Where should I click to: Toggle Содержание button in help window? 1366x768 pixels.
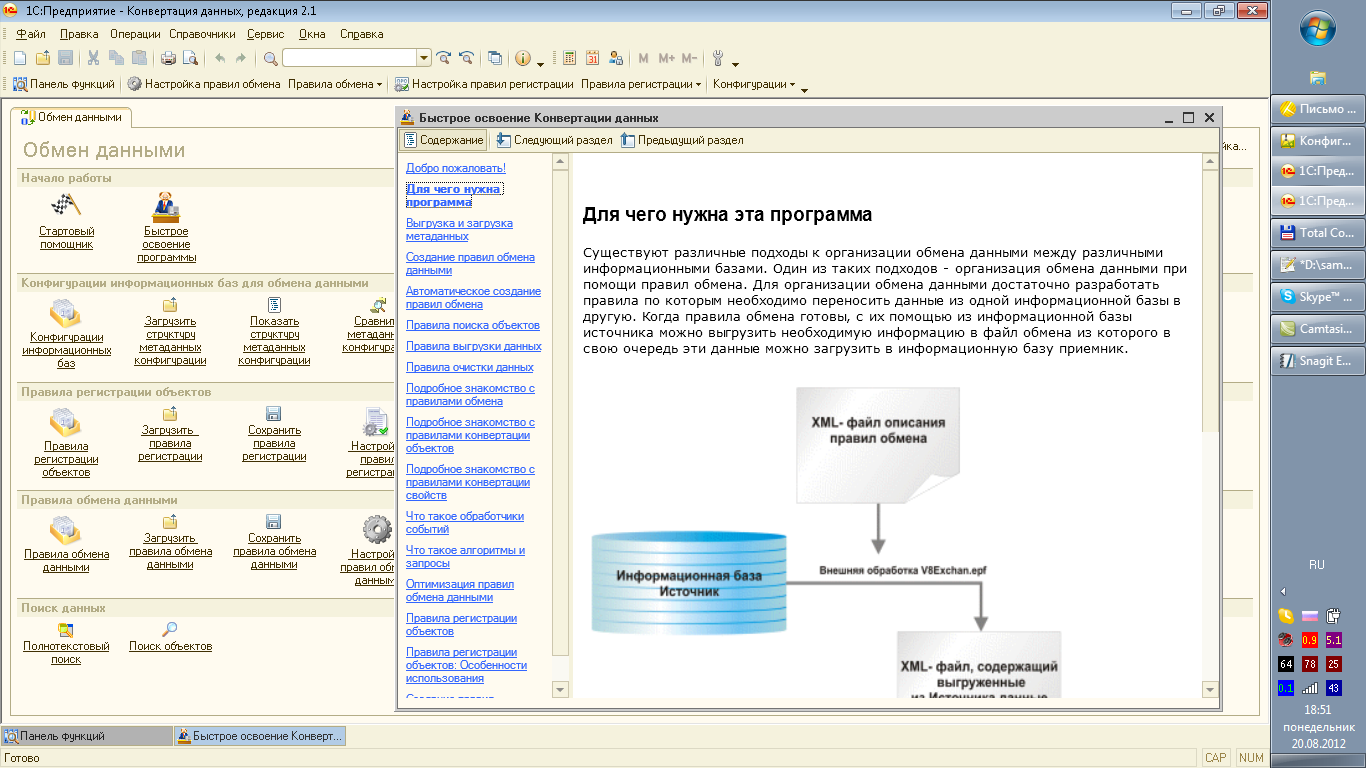(443, 140)
